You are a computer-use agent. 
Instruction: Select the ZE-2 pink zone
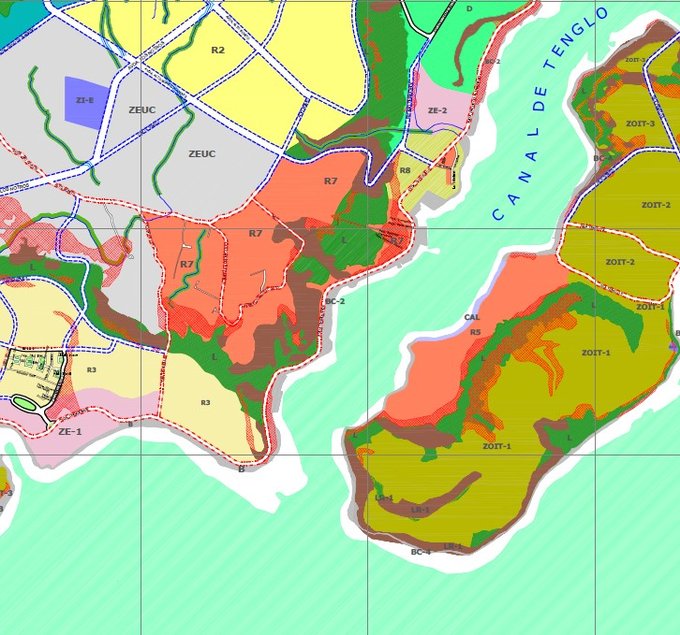pos(437,111)
